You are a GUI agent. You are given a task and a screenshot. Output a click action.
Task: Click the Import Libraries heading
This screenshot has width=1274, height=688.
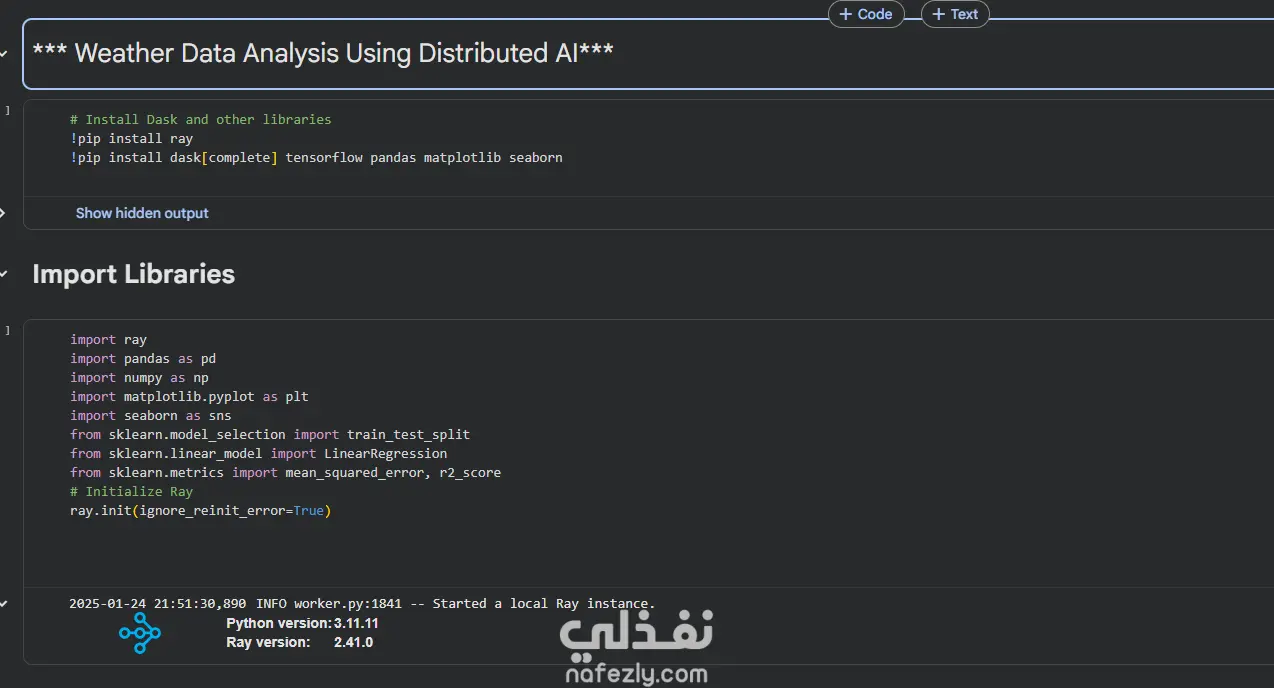point(134,274)
